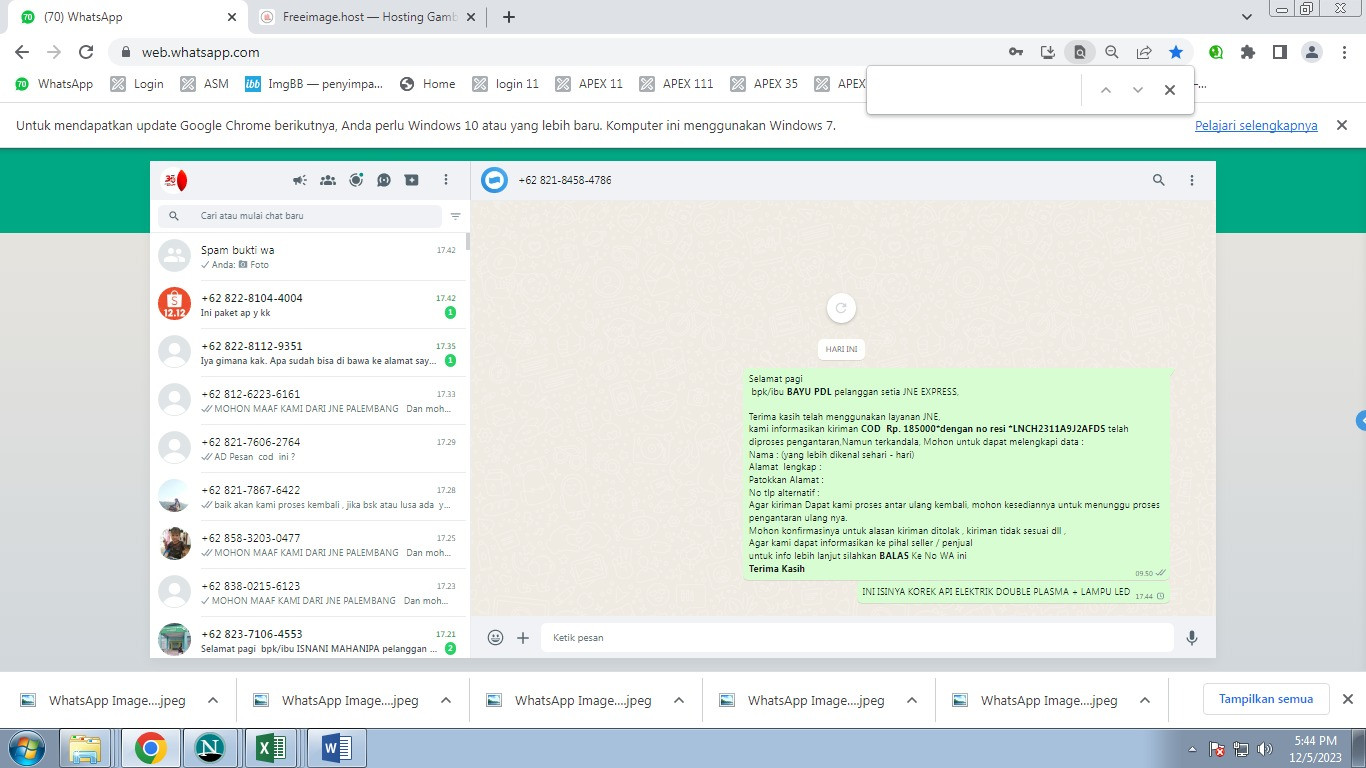The width and height of the screenshot is (1366, 768).
Task: Click the 'Cari atau mulai chat baru' search field
Action: 300,216
